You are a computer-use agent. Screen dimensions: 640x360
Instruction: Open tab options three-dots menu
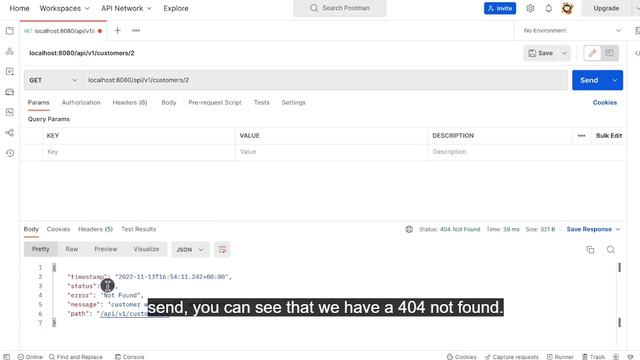136,31
